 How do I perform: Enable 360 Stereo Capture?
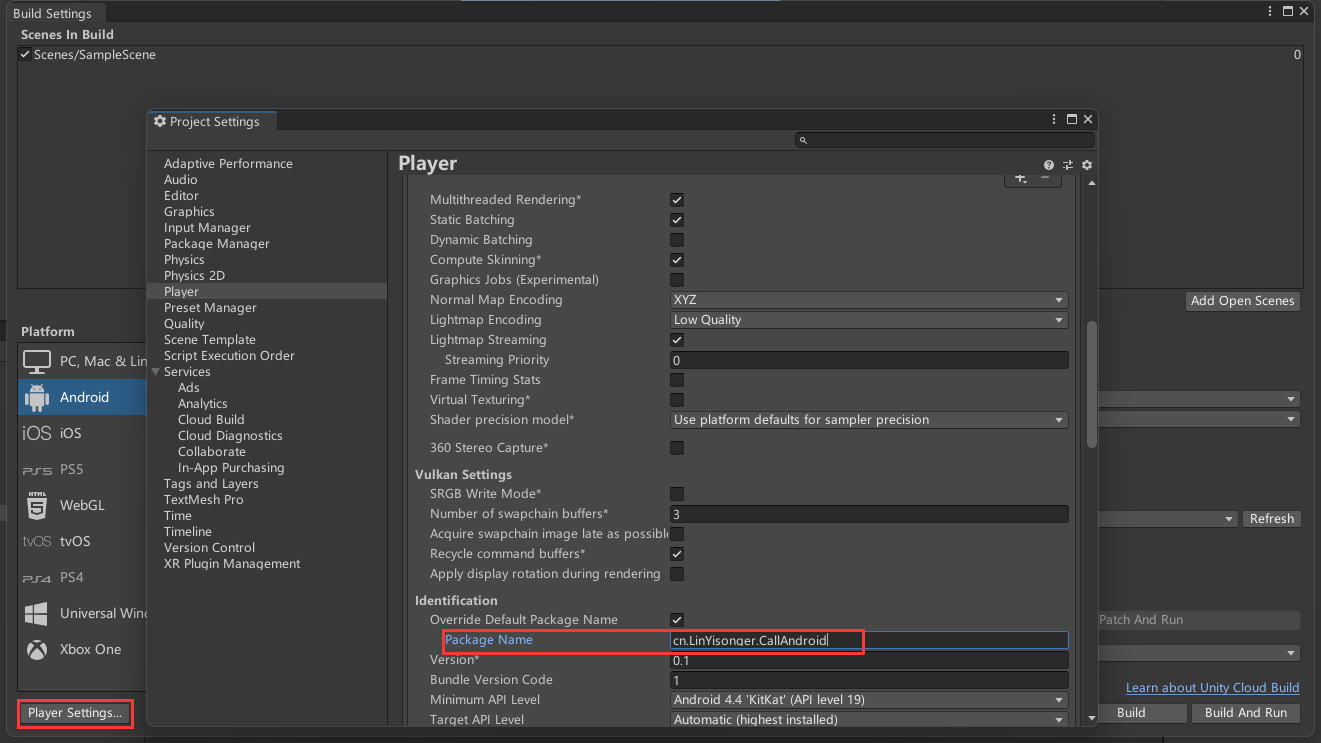tap(677, 448)
